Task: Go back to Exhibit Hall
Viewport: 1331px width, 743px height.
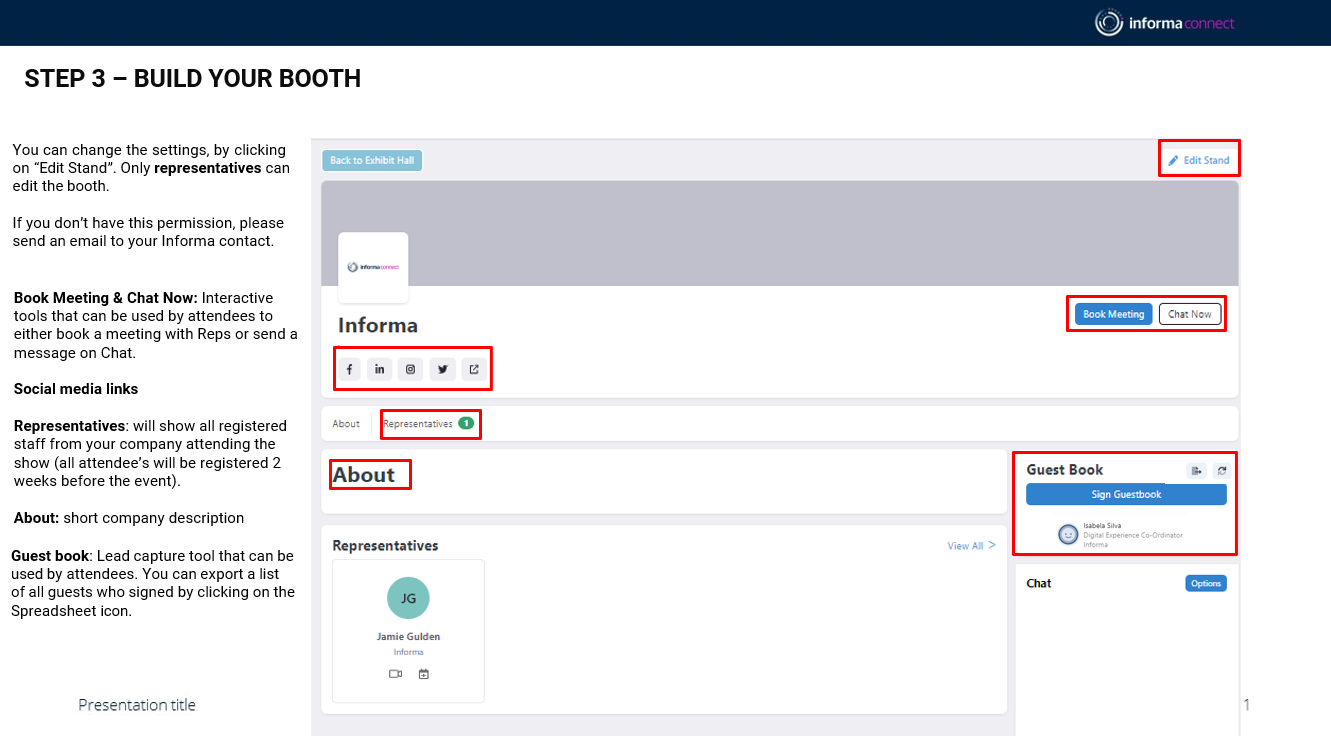Action: [x=372, y=160]
